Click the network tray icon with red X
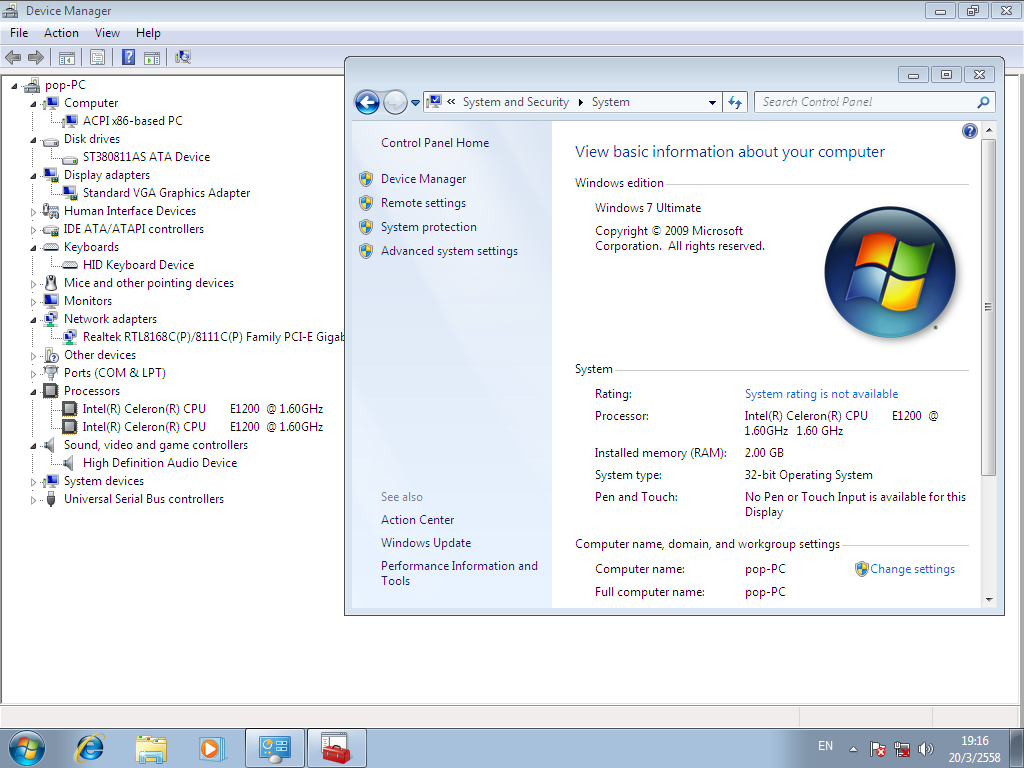Screen dimensions: 1024x768 point(902,749)
